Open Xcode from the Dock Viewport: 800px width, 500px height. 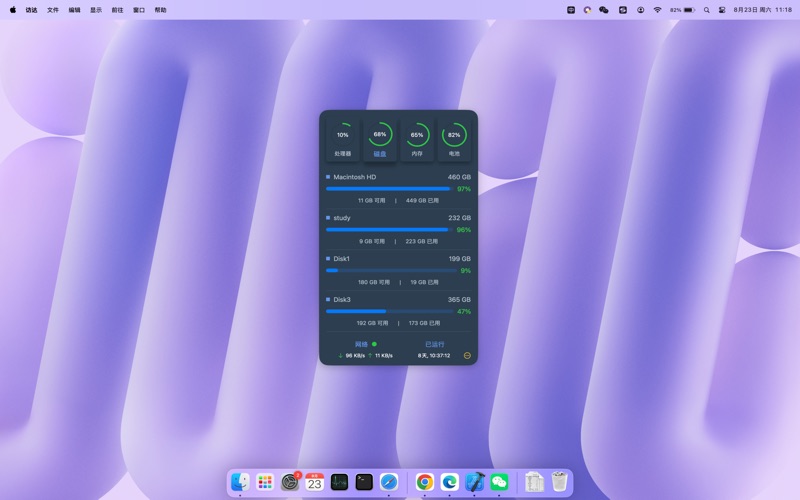tap(474, 482)
